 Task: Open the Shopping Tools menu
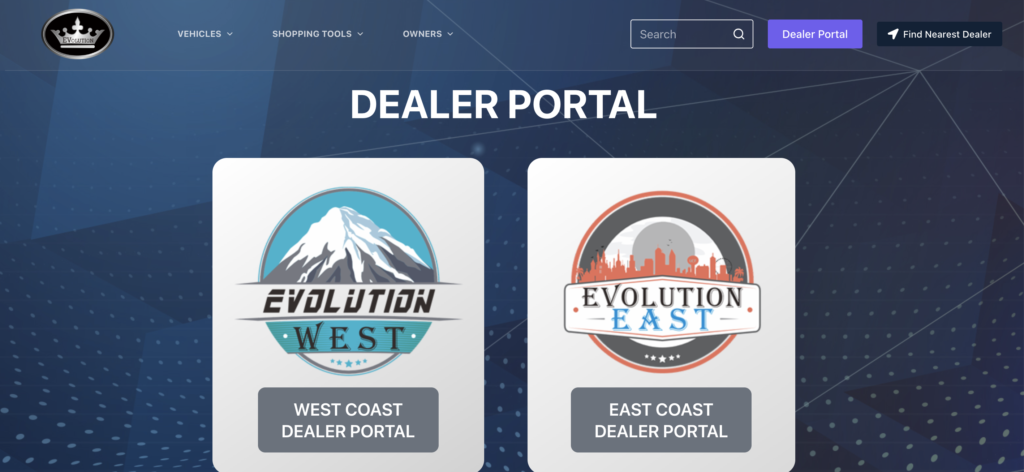(x=317, y=34)
